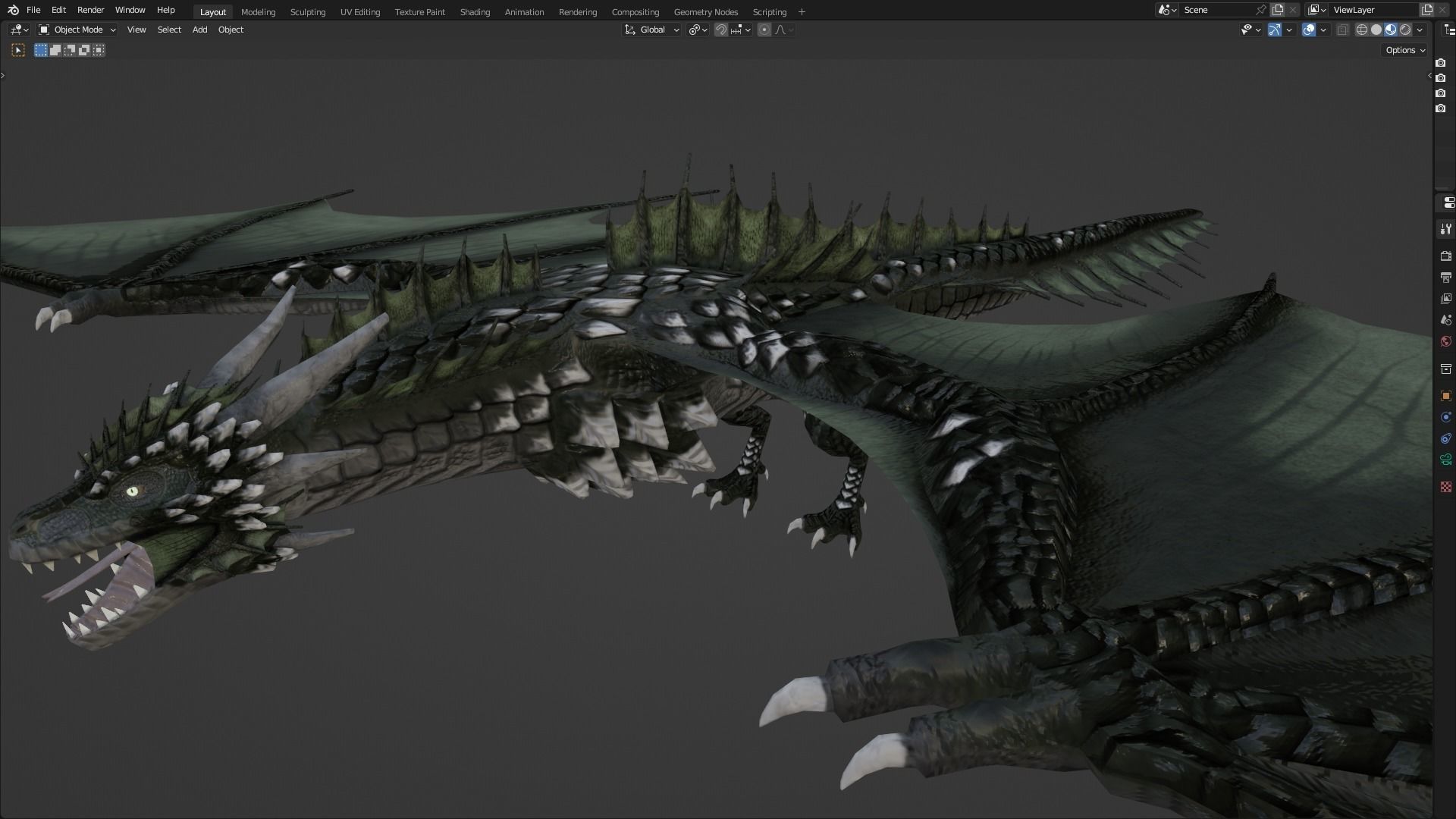Switch to the Modeling workspace tab
The height and width of the screenshot is (819, 1456).
coord(258,12)
